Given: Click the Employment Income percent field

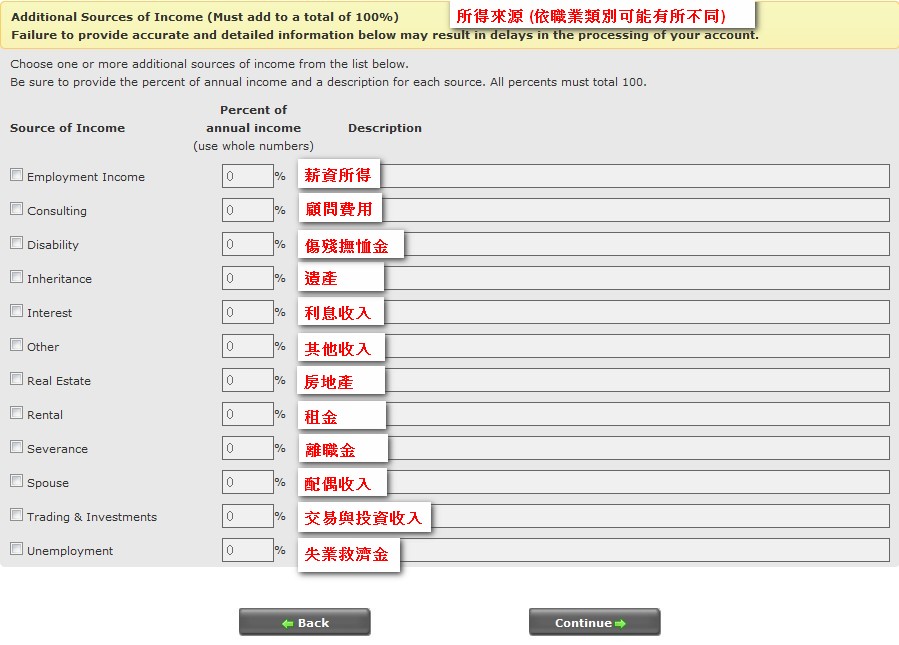Looking at the screenshot, I should click(x=248, y=176).
